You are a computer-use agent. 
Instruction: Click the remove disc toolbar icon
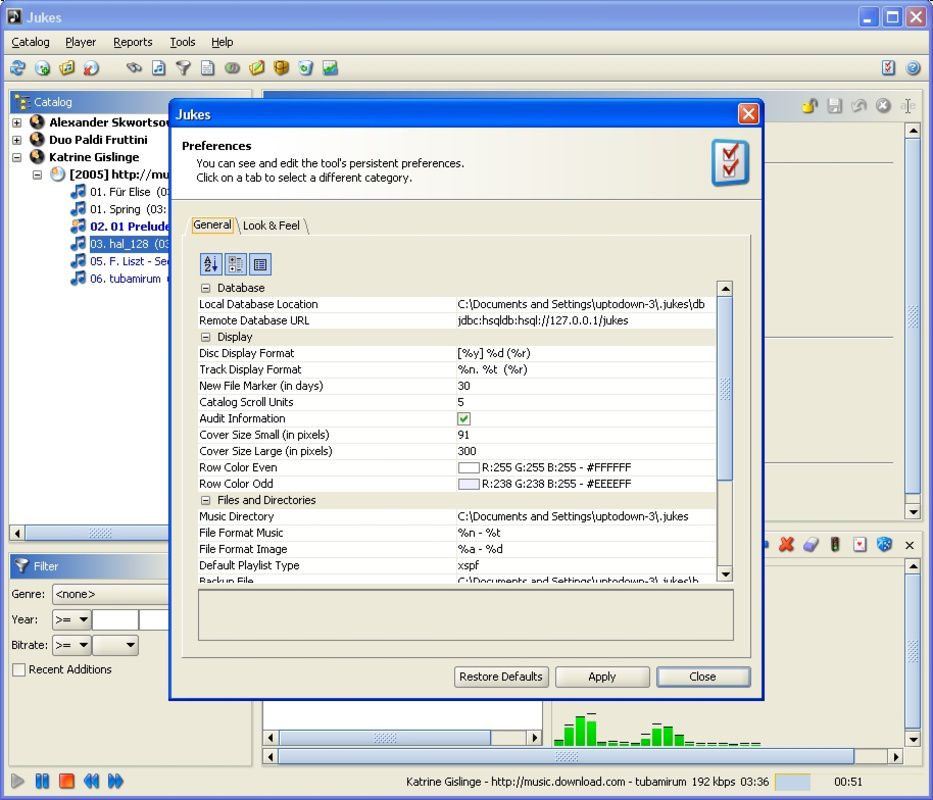point(91,68)
